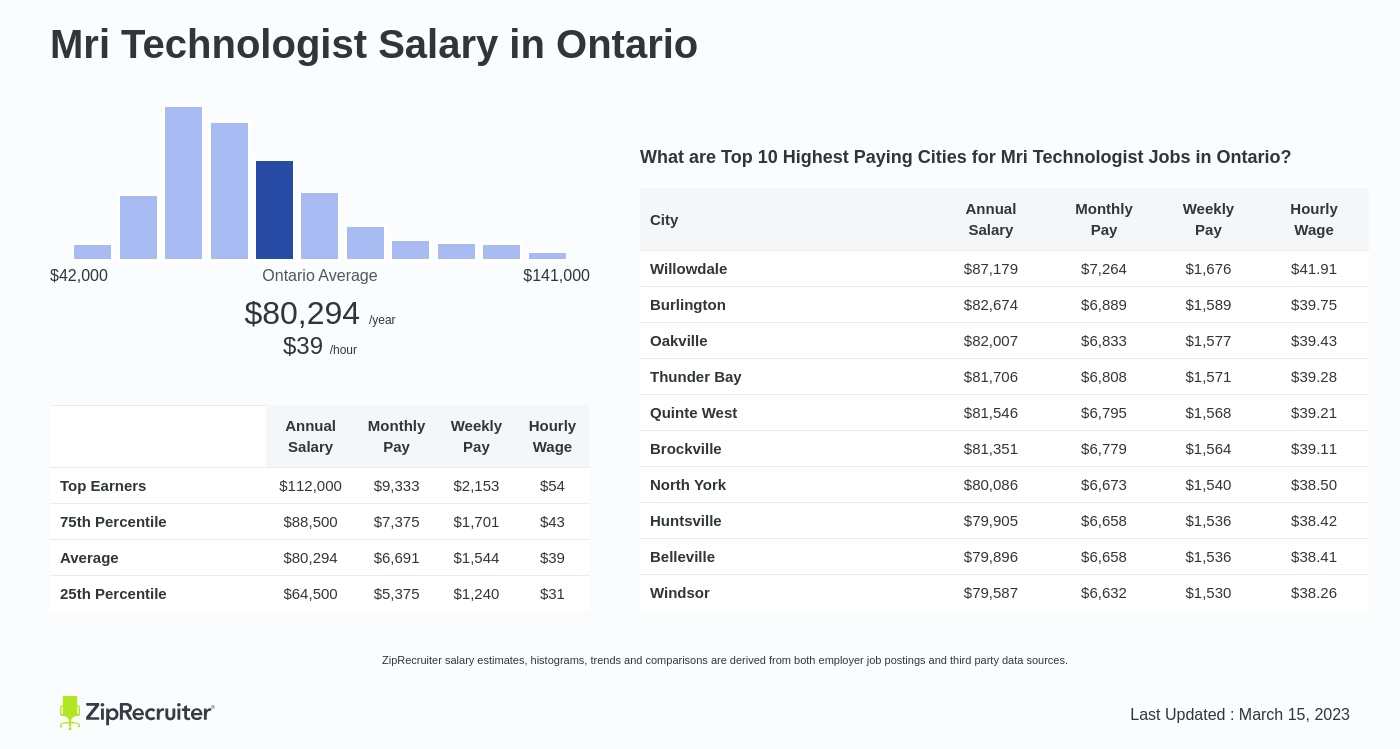Screen dimensions: 1400x749
Task: Click the $54 hourly wage cell
Action: click(x=552, y=486)
